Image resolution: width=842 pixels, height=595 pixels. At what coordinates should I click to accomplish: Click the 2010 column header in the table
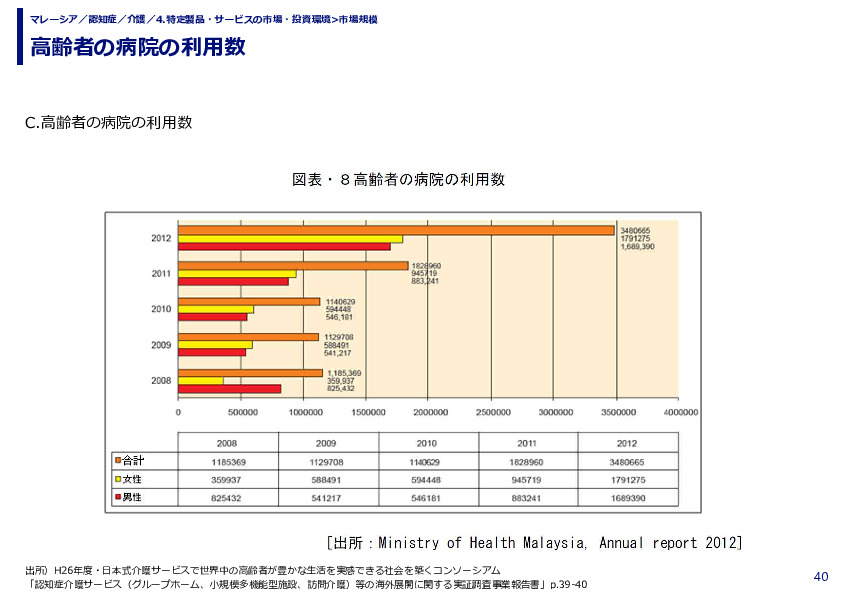point(427,444)
